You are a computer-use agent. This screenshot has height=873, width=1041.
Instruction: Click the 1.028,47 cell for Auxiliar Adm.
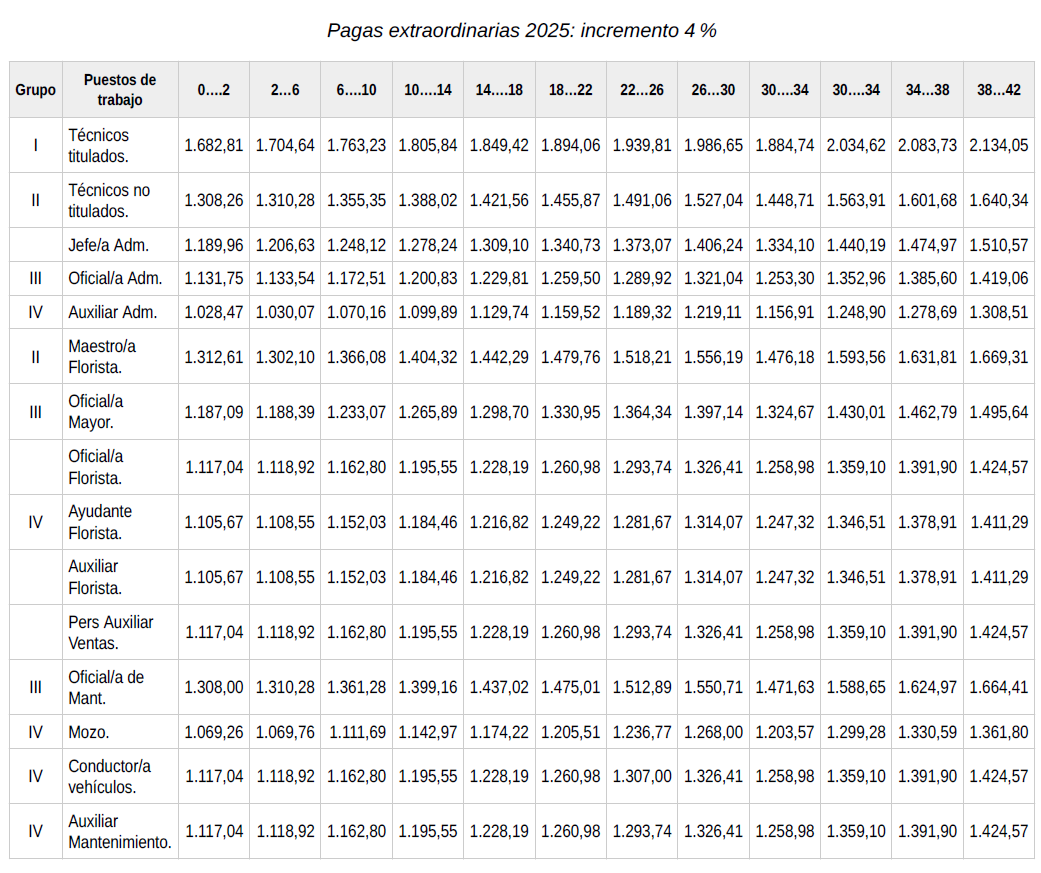[x=214, y=312]
